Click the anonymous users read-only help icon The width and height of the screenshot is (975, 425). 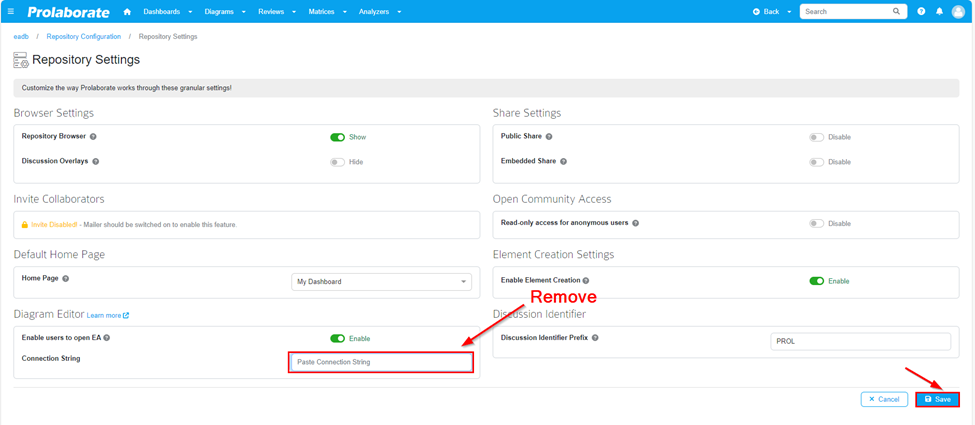tap(635, 223)
